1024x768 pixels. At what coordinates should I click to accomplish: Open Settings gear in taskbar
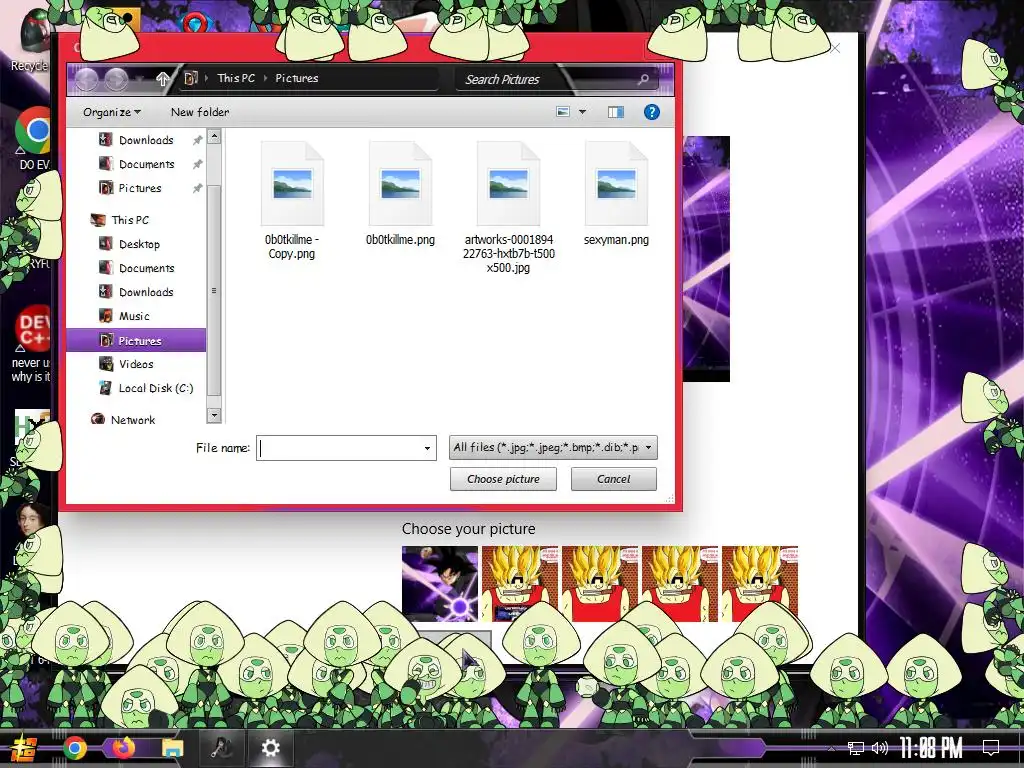tap(270, 748)
